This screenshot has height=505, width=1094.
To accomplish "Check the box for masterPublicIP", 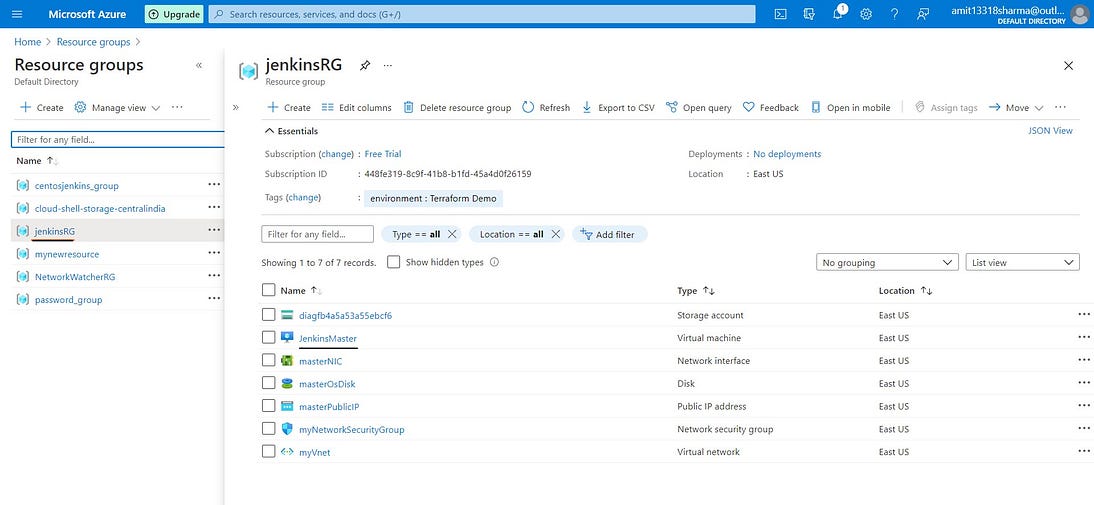I will pyautogui.click(x=269, y=406).
